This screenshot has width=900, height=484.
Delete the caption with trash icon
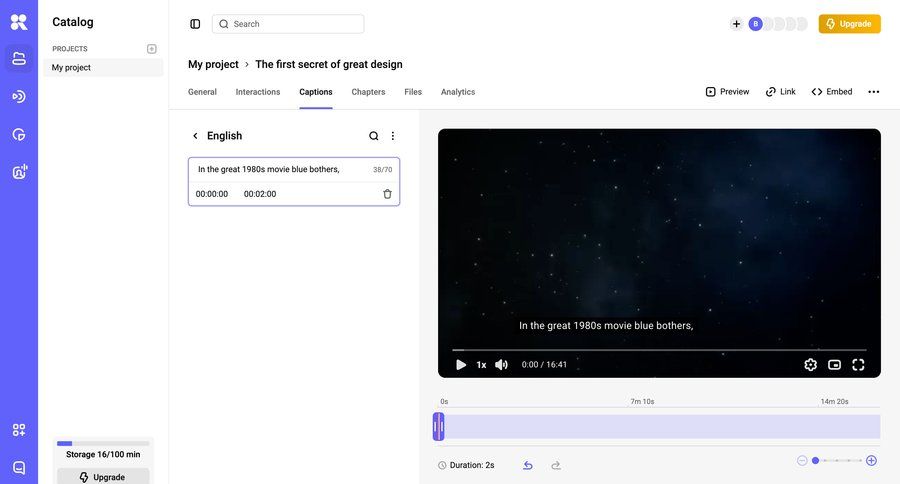click(387, 194)
